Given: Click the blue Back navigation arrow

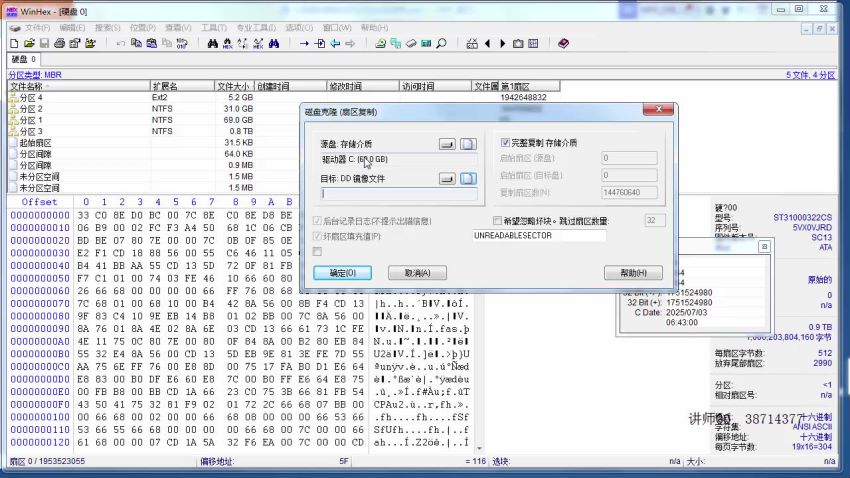Looking at the screenshot, I should [x=336, y=43].
